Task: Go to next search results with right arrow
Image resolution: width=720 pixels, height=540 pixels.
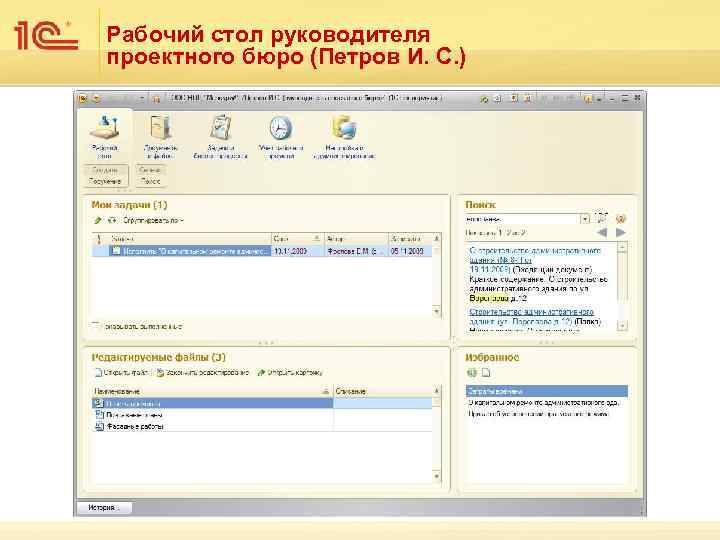Action: (620, 233)
